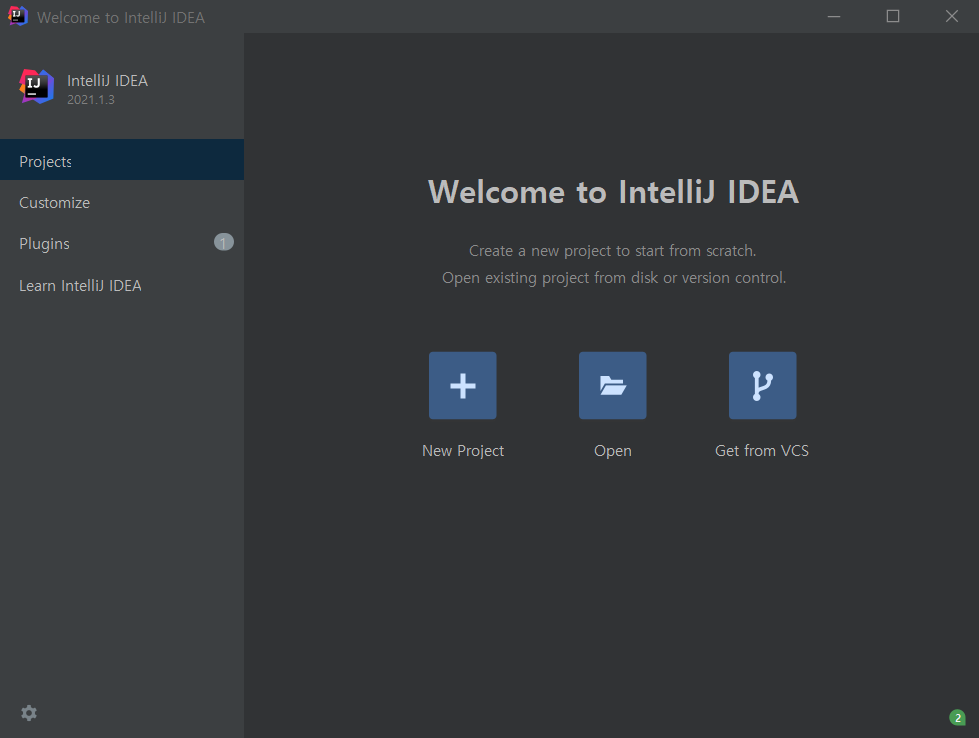Click the IntelliJ icon in the title bar

[x=17, y=16]
